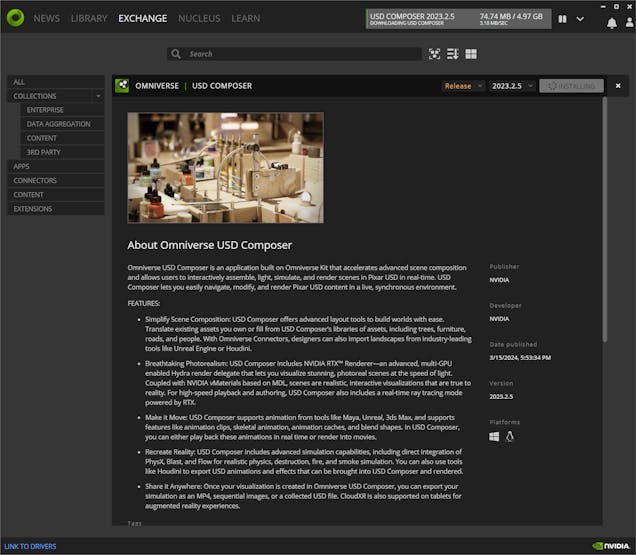
Task: Switch to grid view layout
Action: tap(471, 54)
